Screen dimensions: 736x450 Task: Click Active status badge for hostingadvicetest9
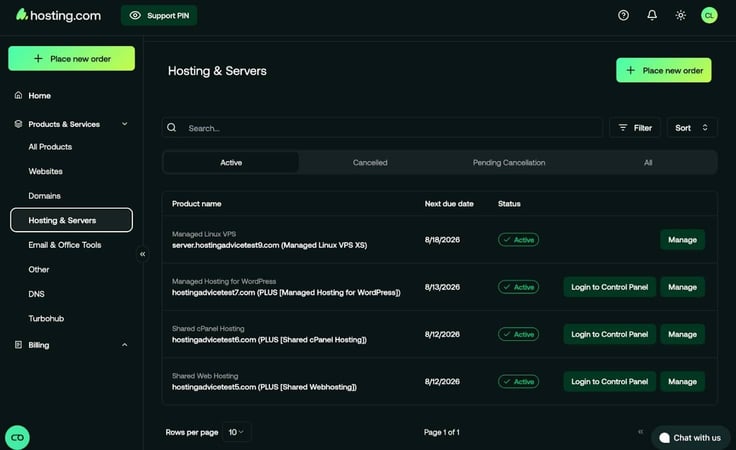coord(518,240)
